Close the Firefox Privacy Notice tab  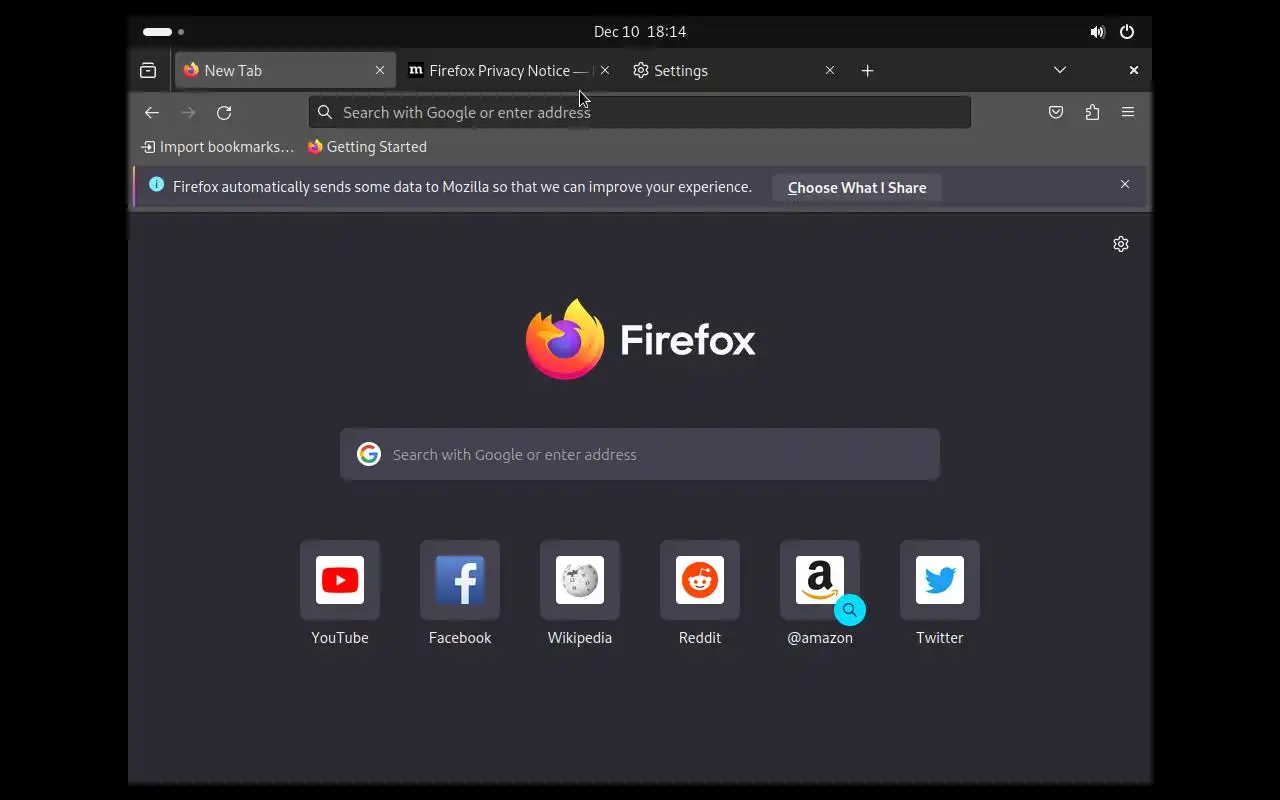click(x=604, y=70)
